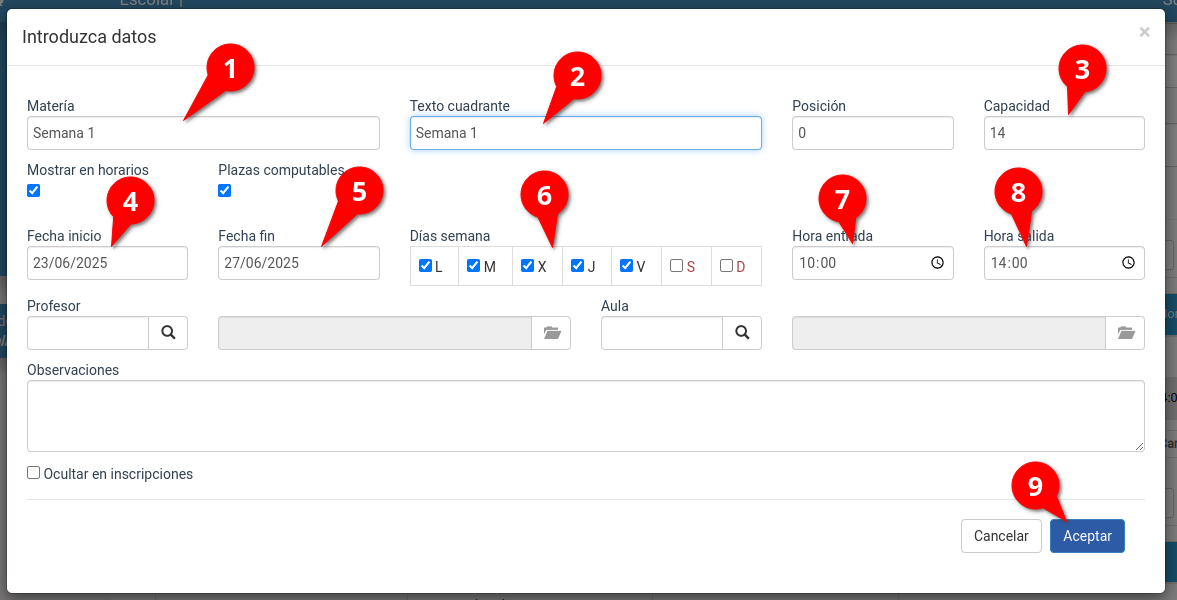This screenshot has height=600, width=1177.
Task: Check the Sunday (D) day checkbox
Action: 727,266
